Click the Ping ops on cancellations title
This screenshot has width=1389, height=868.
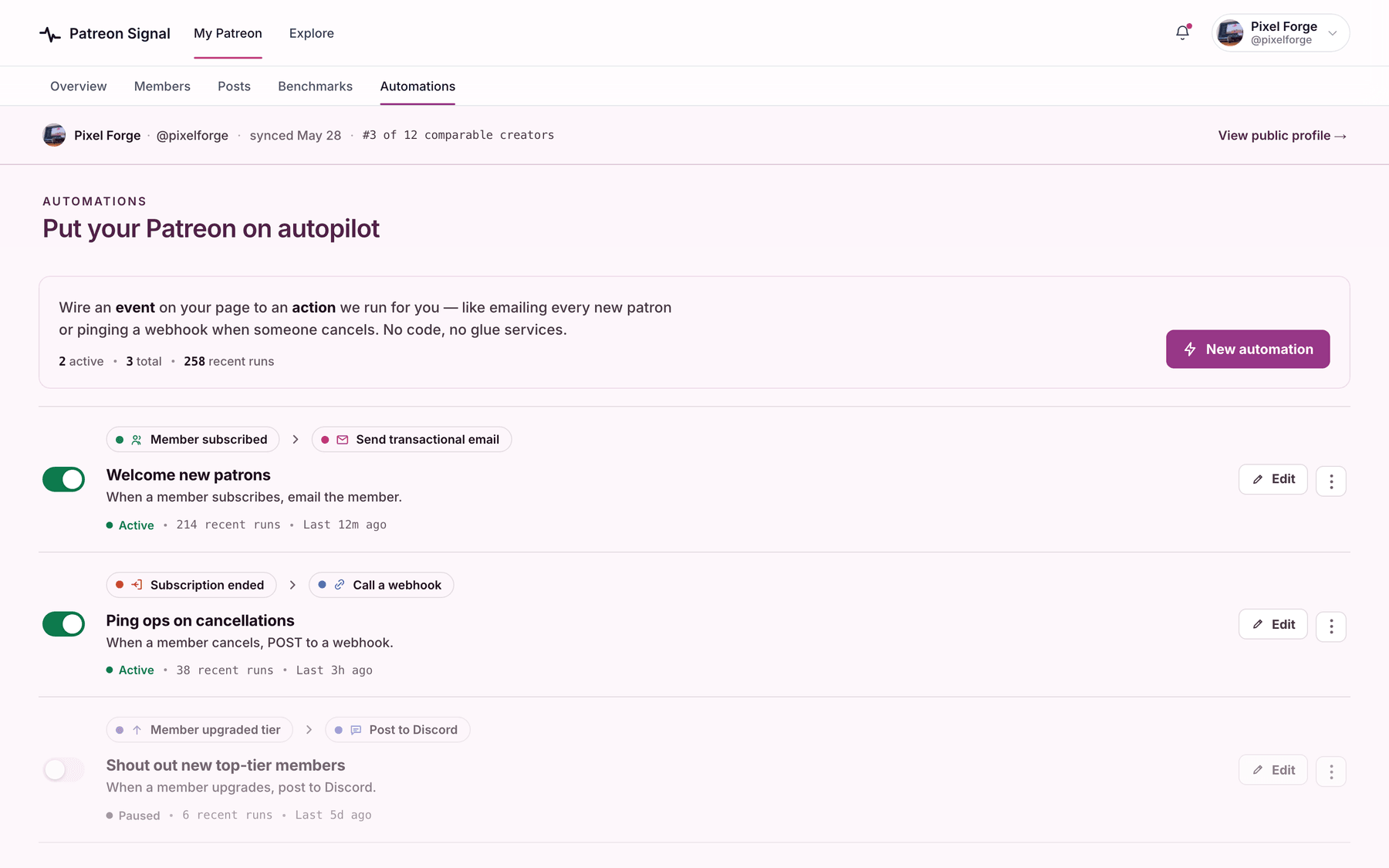pyautogui.click(x=200, y=620)
